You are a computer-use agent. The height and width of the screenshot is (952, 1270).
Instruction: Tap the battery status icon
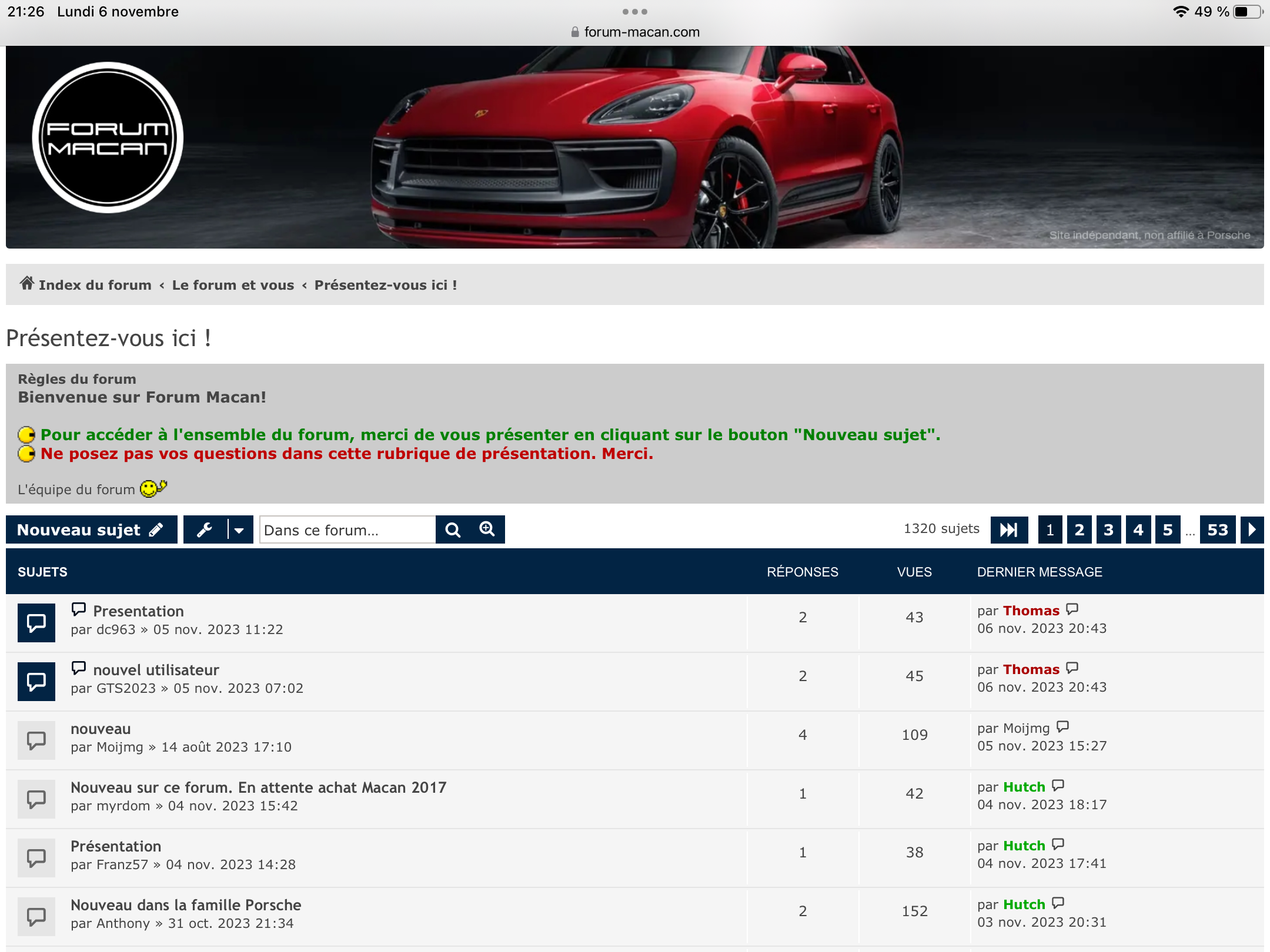1248,12
